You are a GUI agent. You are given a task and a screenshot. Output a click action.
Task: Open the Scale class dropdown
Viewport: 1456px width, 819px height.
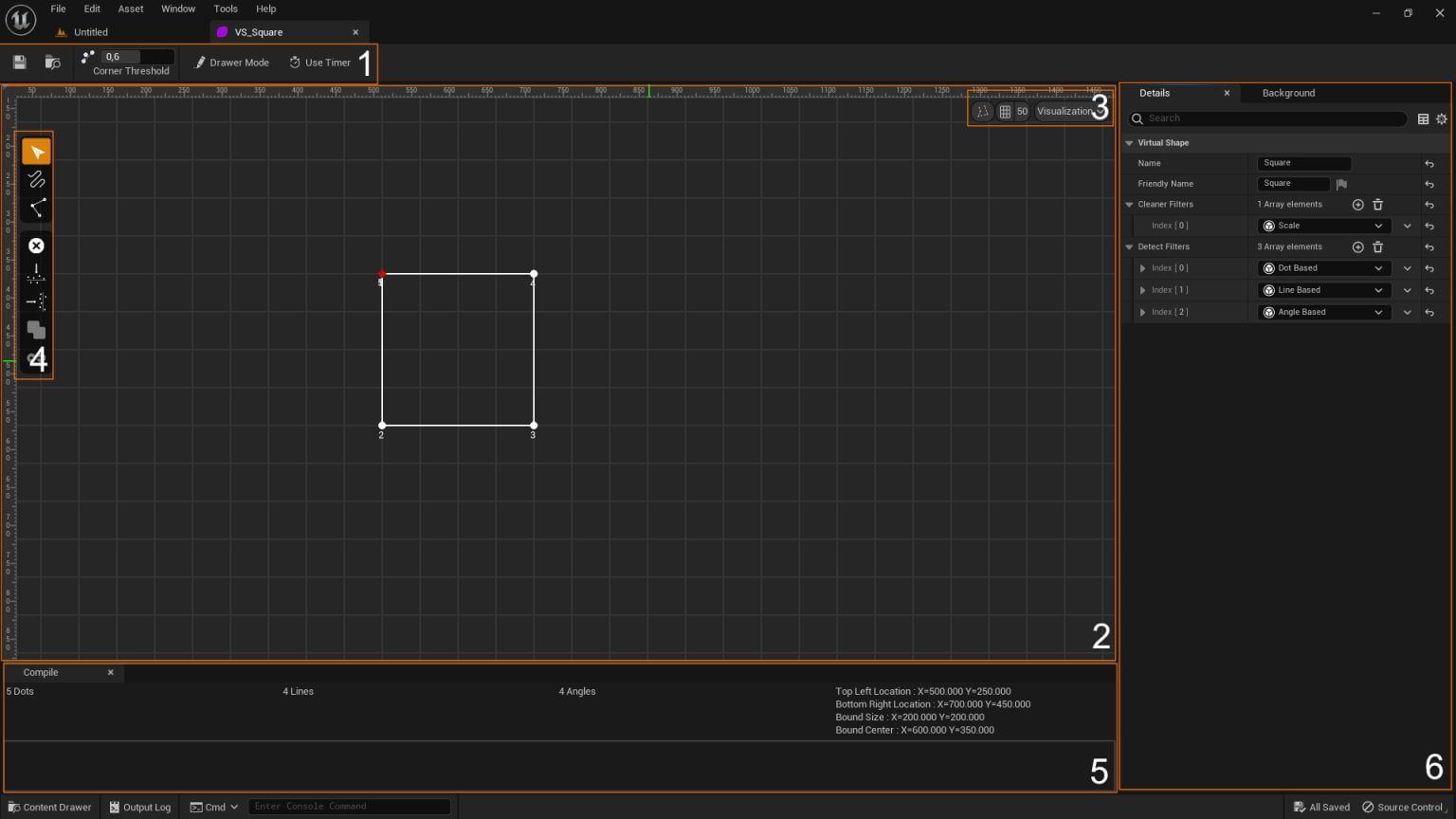pos(1324,226)
